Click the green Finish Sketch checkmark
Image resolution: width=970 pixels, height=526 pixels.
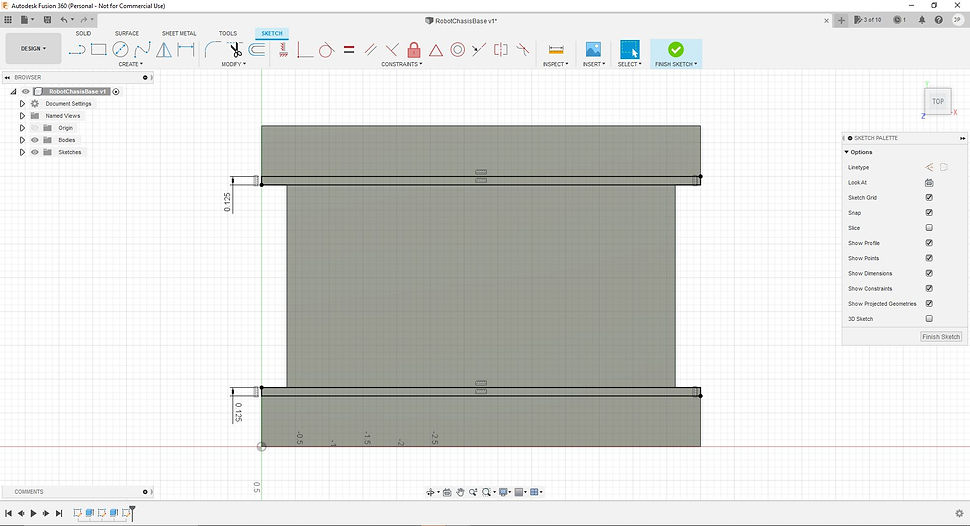[x=676, y=50]
